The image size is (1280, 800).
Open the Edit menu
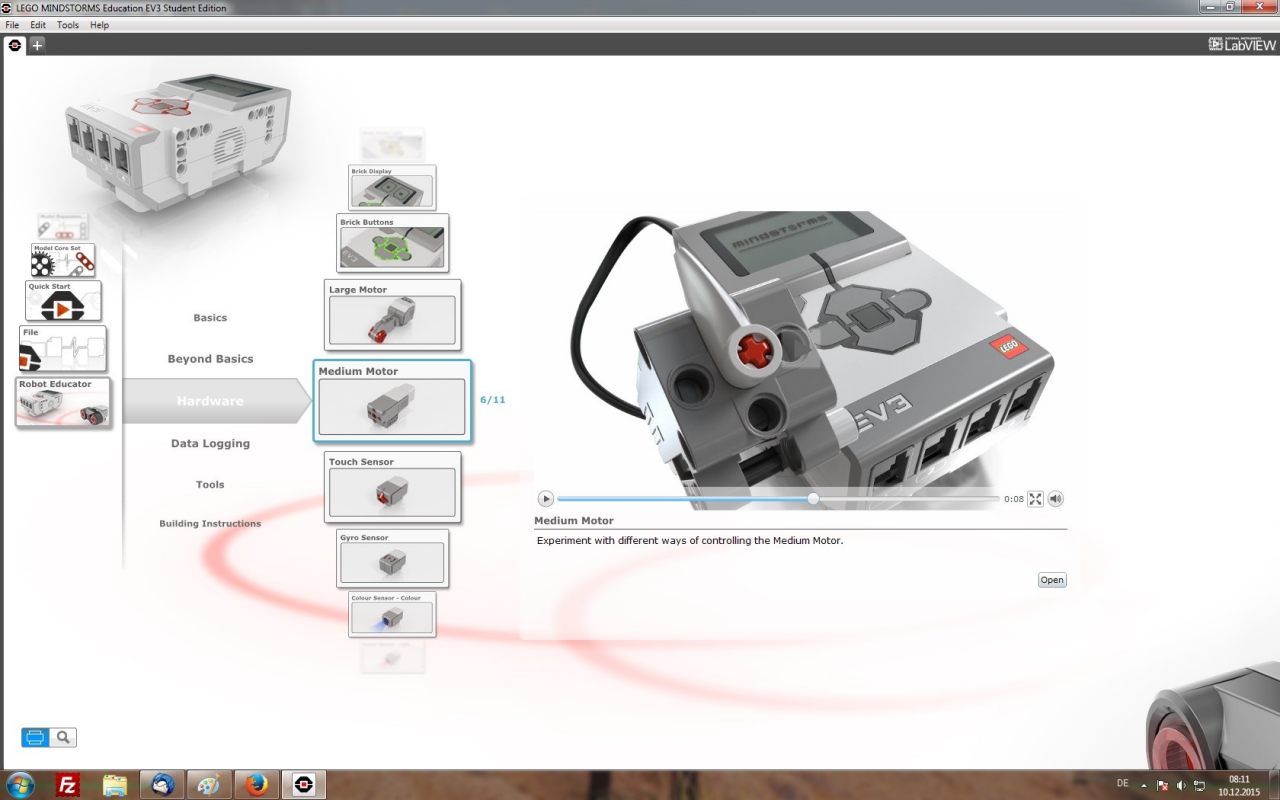pos(38,25)
